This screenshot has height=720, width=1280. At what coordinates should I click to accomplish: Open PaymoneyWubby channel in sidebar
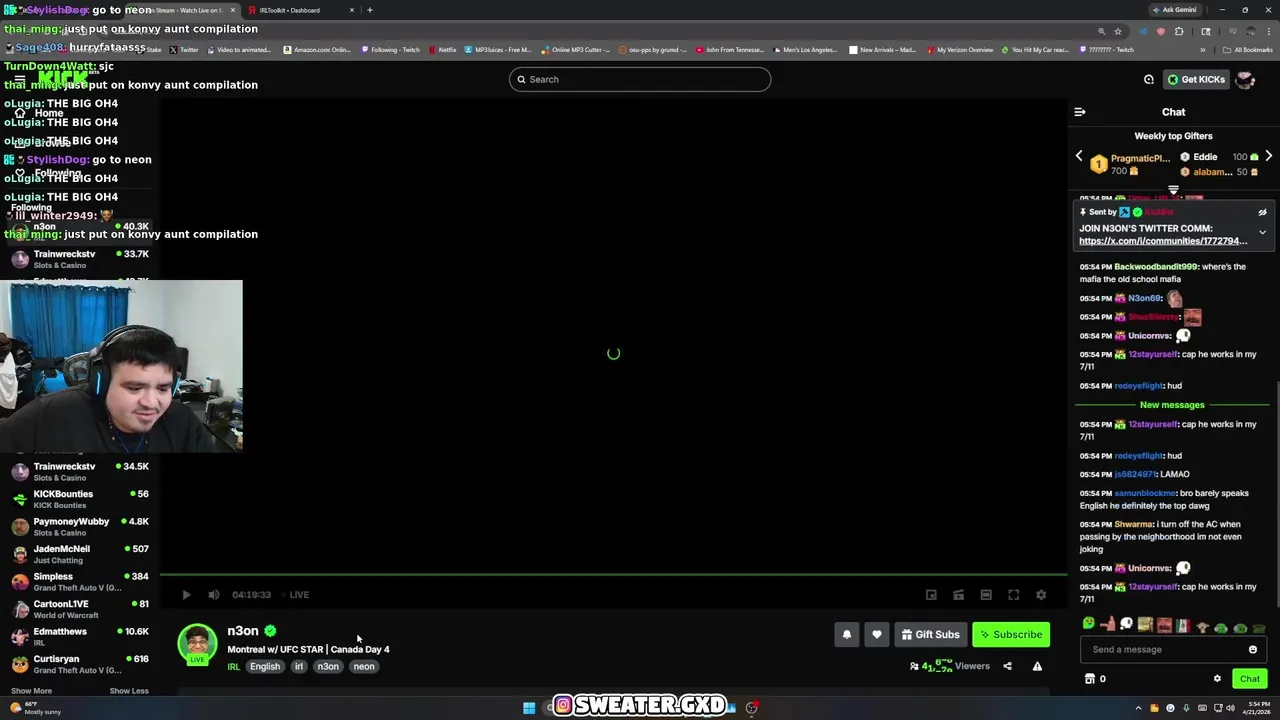pyautogui.click(x=80, y=527)
